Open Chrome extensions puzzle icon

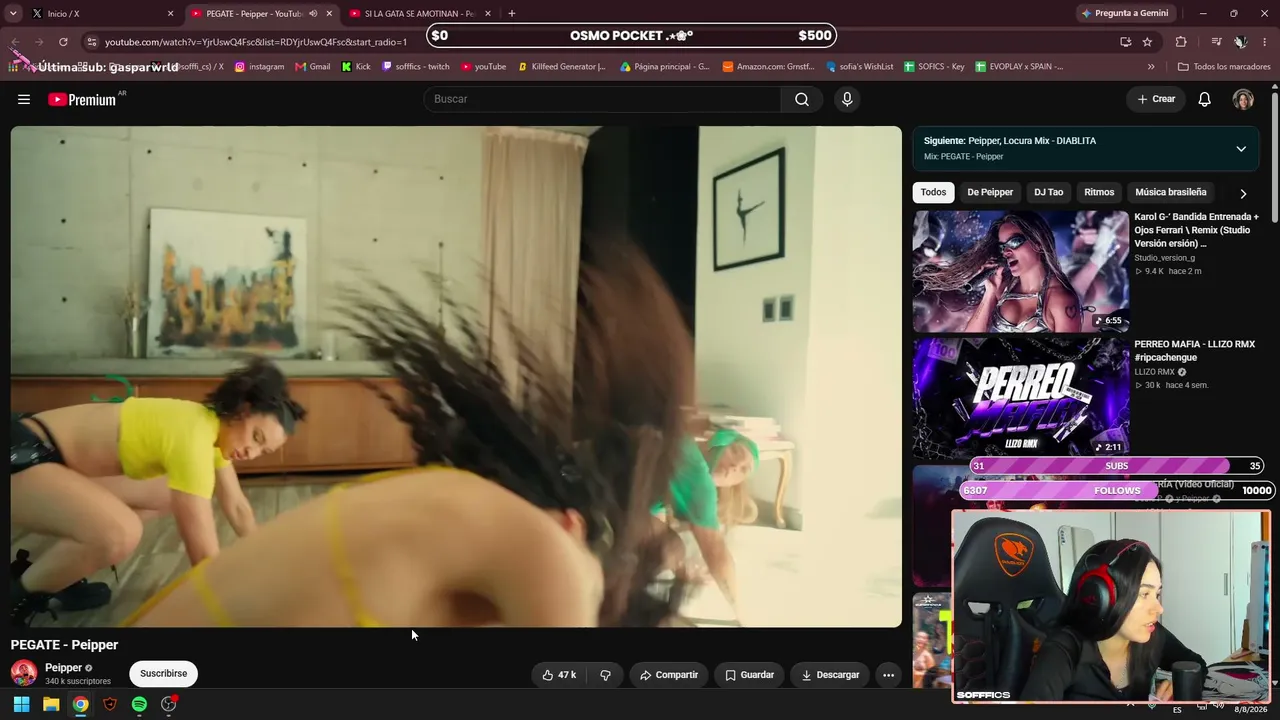(1181, 42)
